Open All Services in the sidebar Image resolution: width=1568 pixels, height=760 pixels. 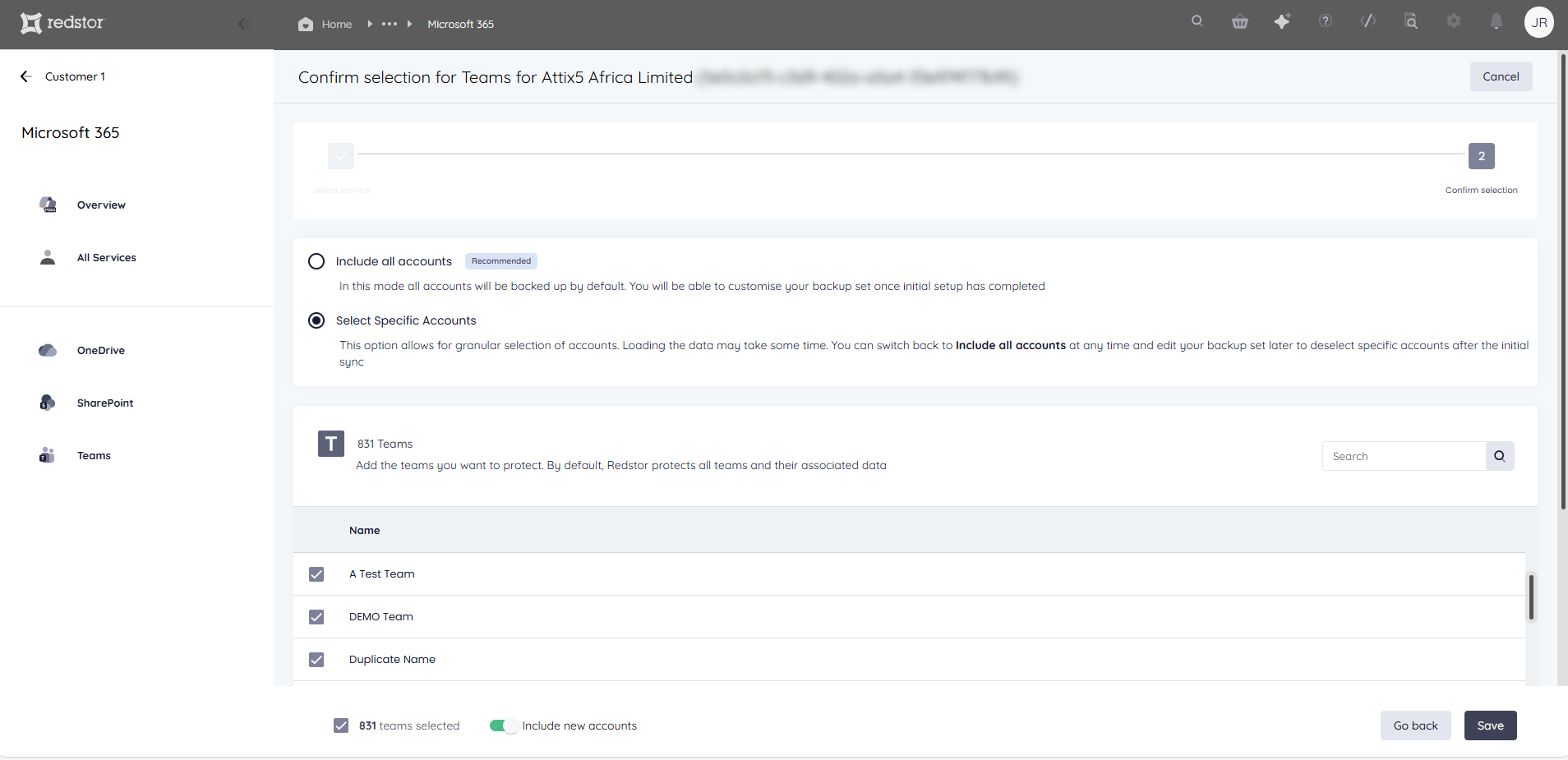tap(107, 258)
